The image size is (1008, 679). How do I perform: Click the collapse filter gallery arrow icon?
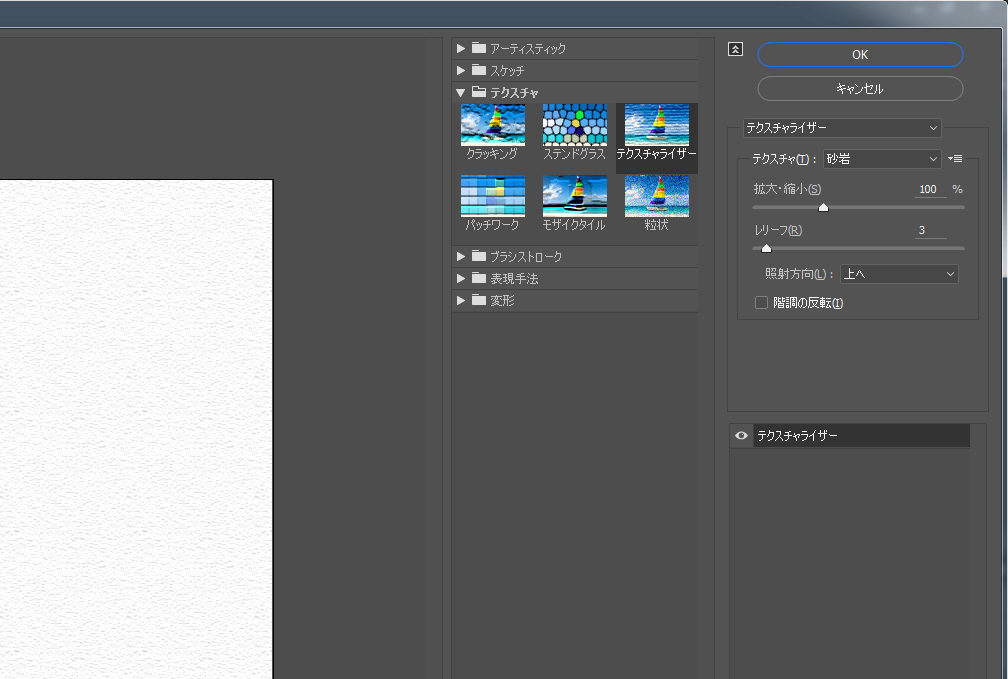coord(735,49)
